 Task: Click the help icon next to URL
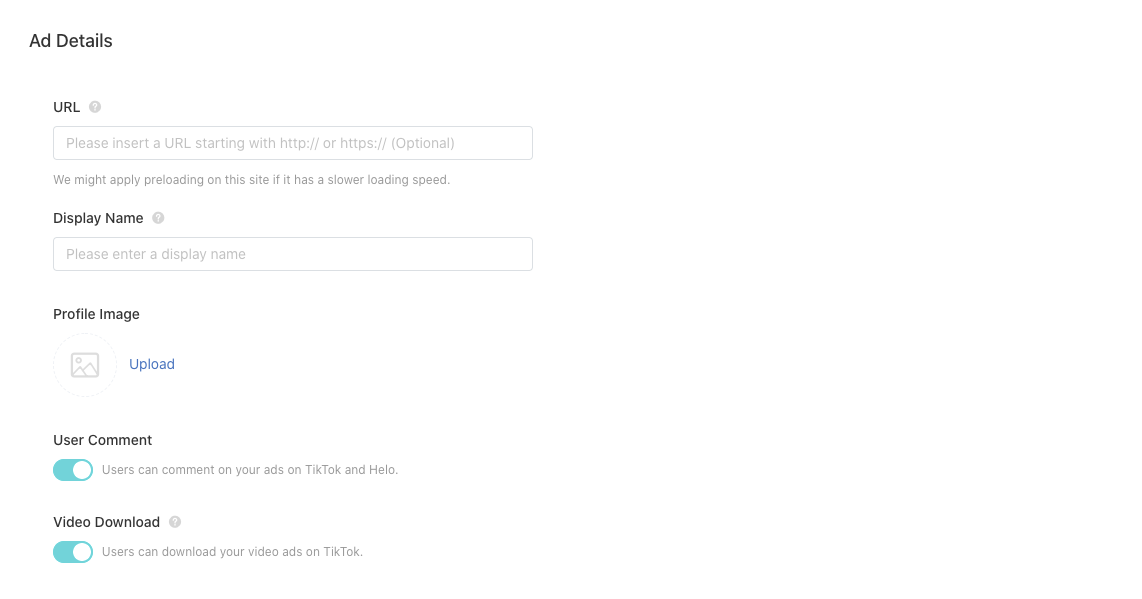(95, 107)
